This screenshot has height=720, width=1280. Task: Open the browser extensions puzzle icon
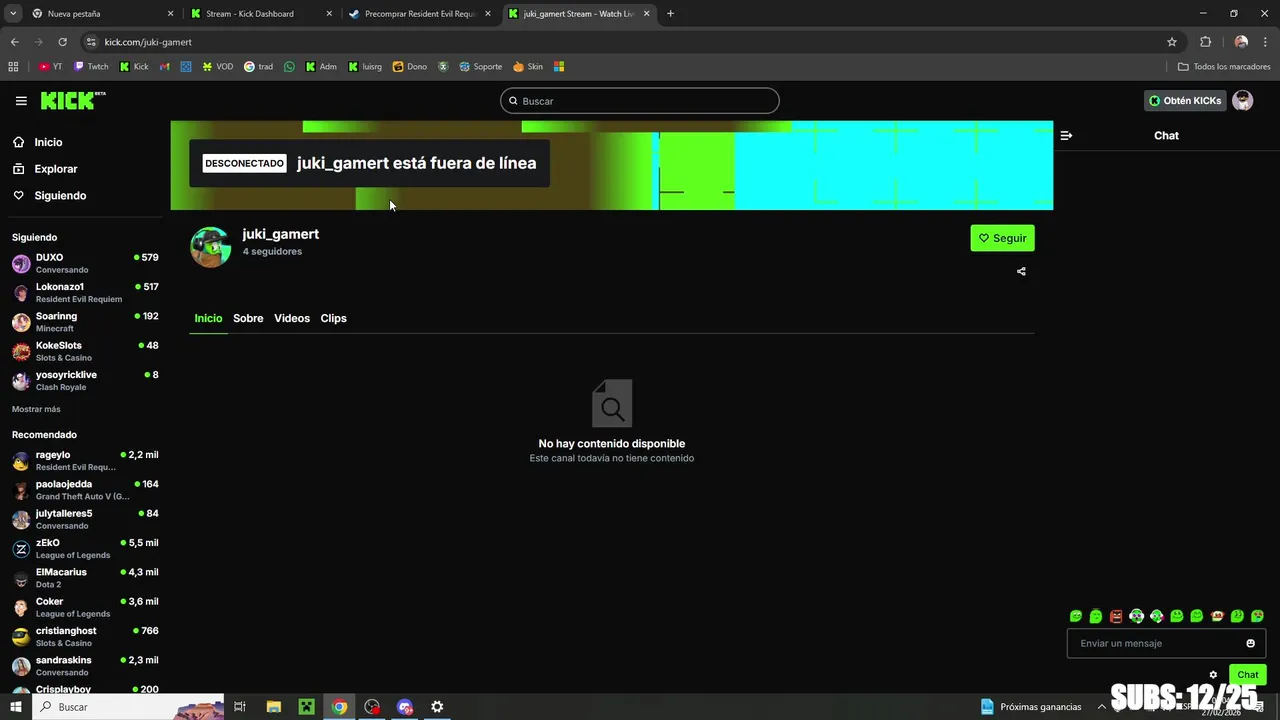[1206, 42]
